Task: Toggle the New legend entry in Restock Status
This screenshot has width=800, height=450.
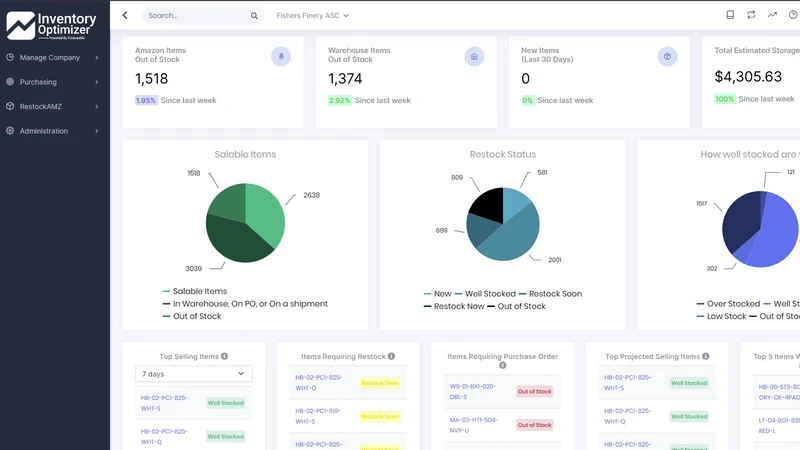Action: pos(437,294)
